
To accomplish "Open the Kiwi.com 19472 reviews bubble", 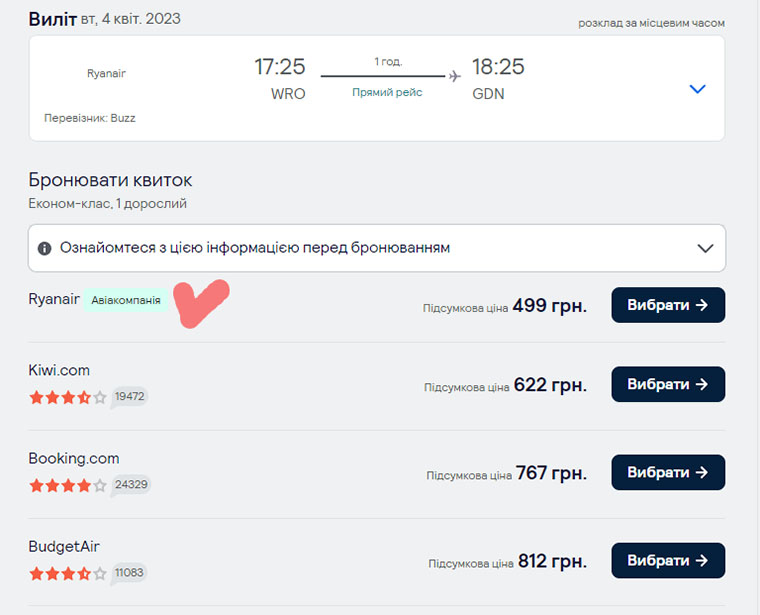I will point(129,397).
